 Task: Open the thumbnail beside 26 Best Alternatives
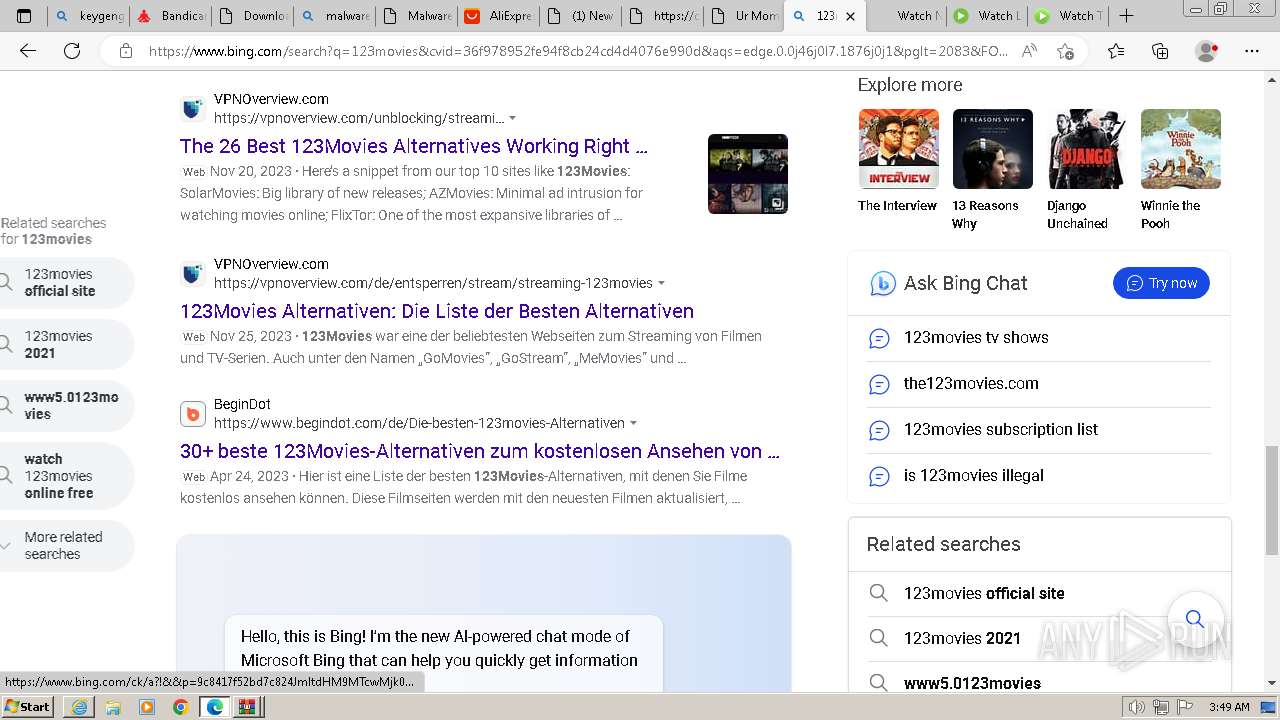point(748,174)
